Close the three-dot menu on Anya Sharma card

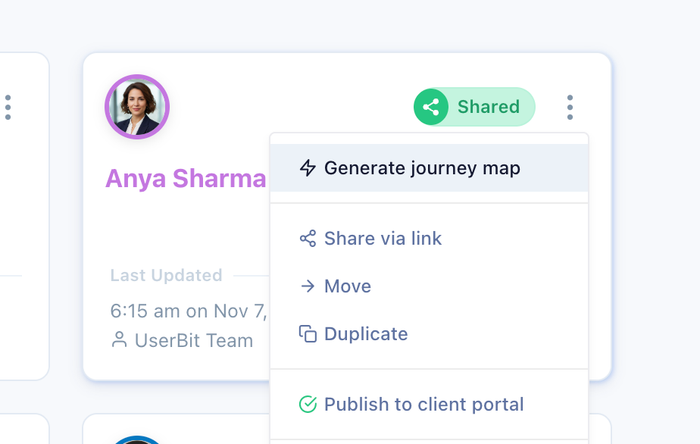coord(570,107)
